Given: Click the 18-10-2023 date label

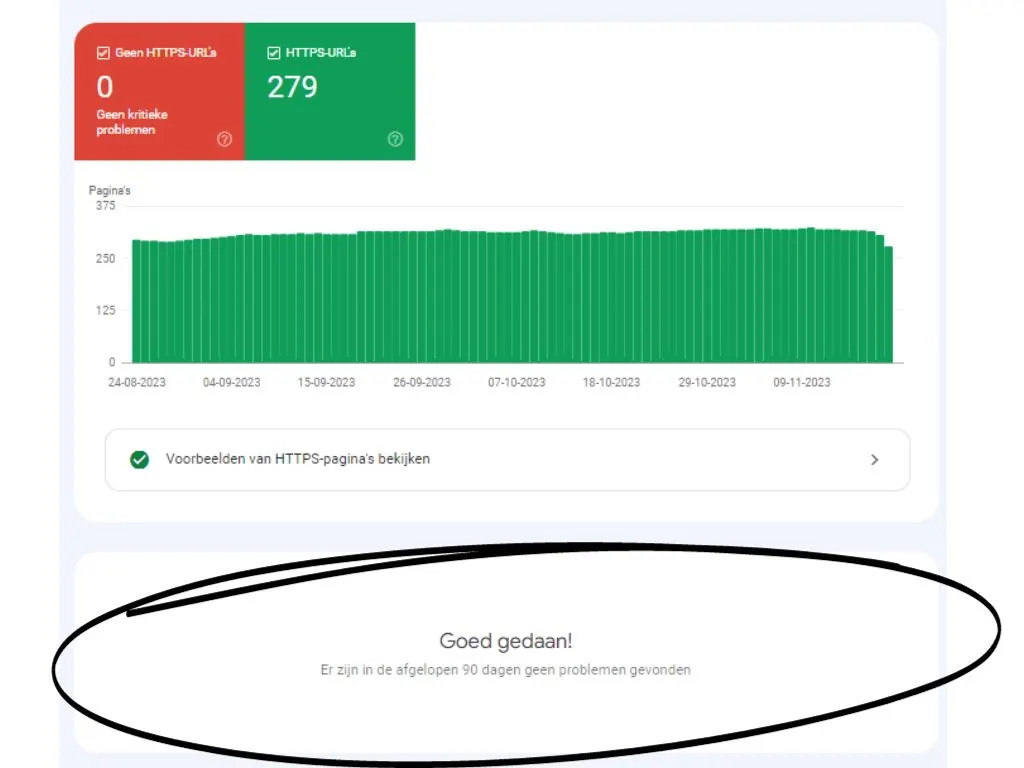Looking at the screenshot, I should pos(612,383).
